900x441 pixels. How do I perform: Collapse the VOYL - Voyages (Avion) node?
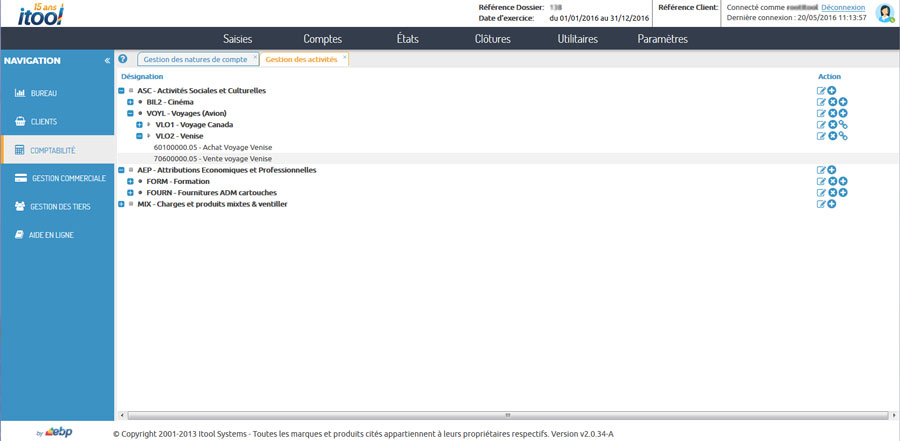click(130, 113)
